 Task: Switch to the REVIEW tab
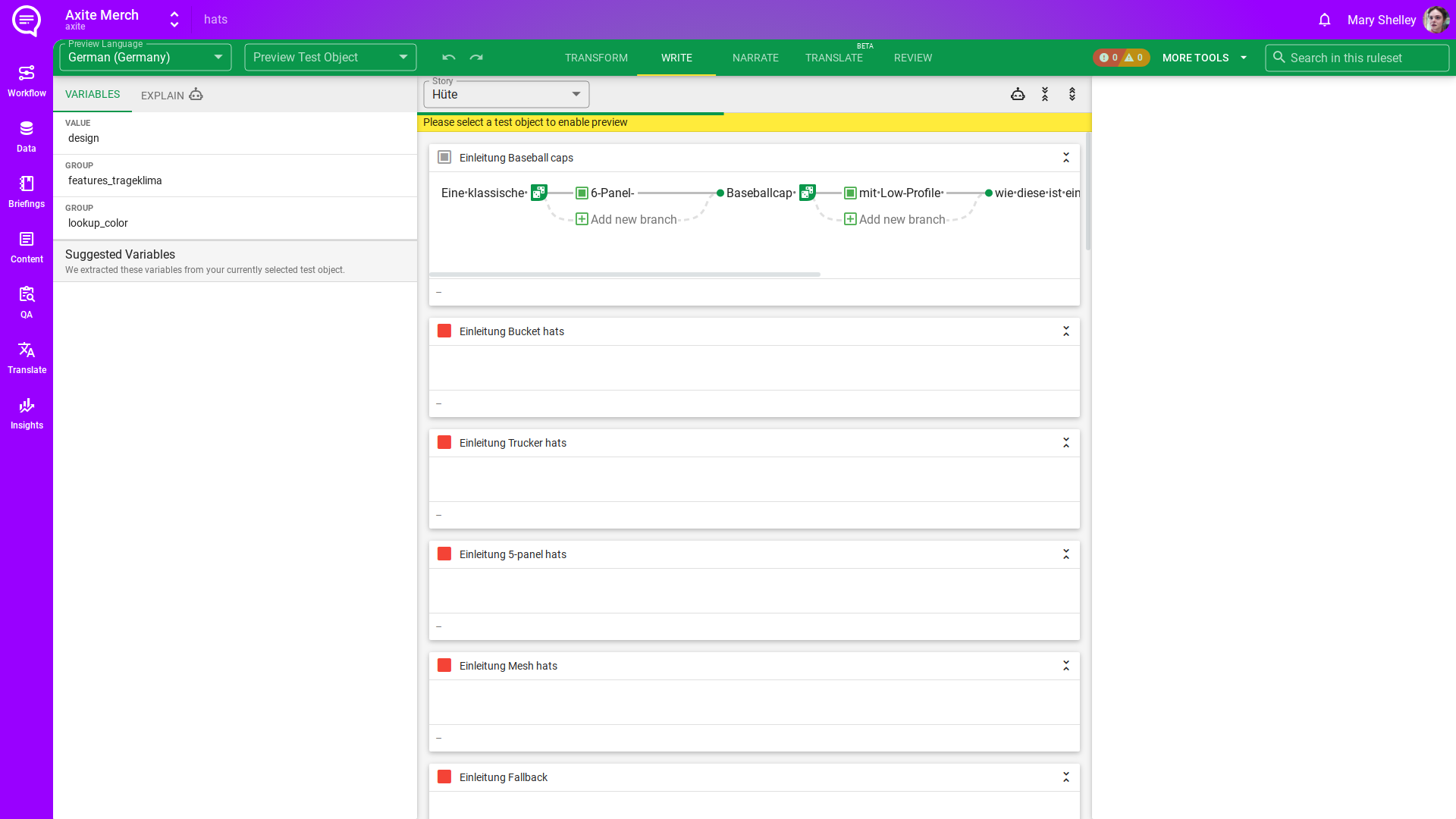click(x=913, y=58)
